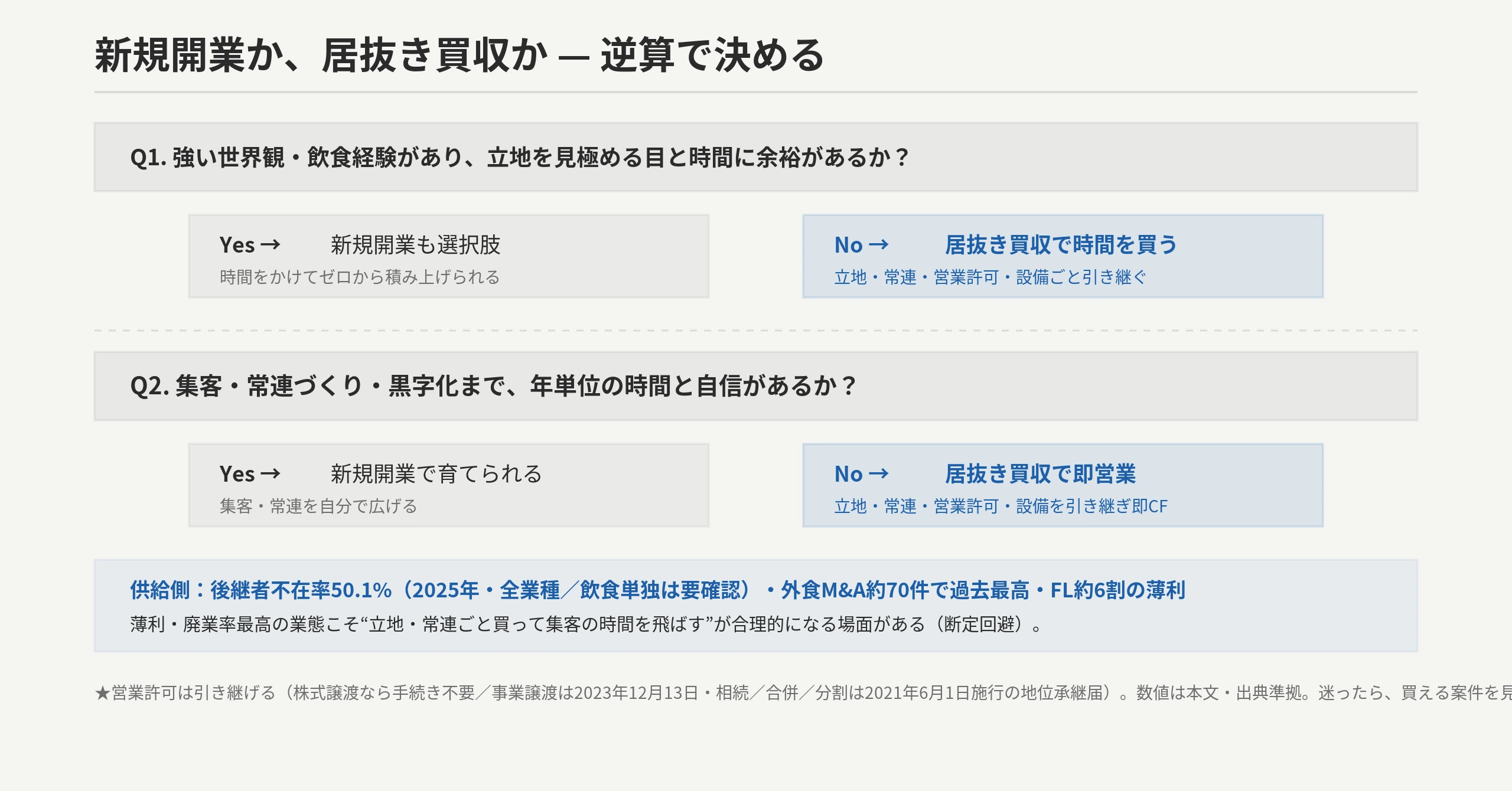The width and height of the screenshot is (1512, 791).
Task: Select the text 新規開業で育てられる
Action: pos(436,474)
